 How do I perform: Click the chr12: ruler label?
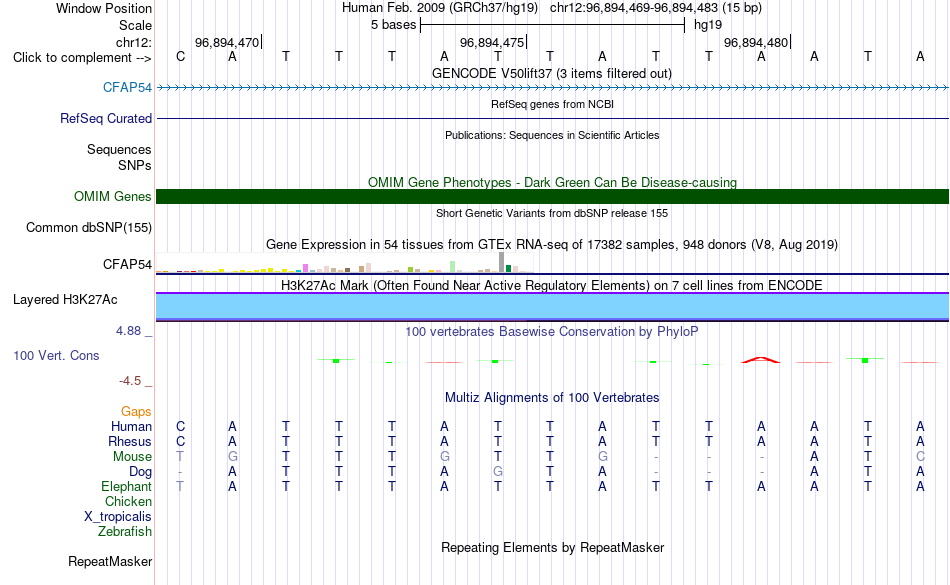(133, 42)
